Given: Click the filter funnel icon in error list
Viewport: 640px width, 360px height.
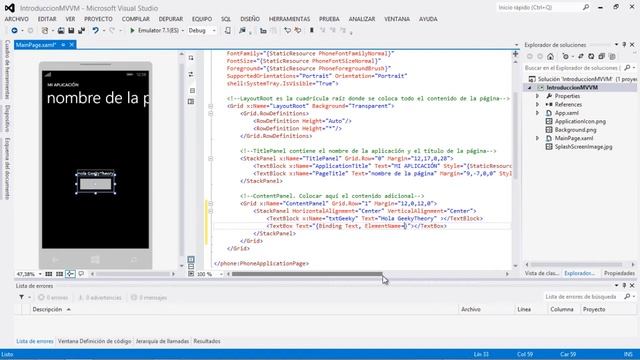Looking at the screenshot, I should (x=22, y=298).
